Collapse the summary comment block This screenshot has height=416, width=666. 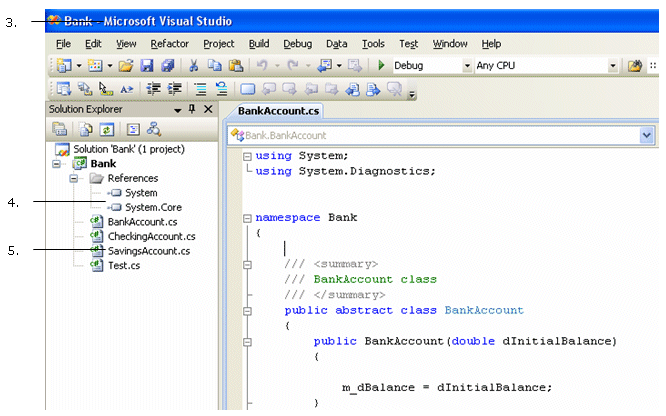[247, 265]
